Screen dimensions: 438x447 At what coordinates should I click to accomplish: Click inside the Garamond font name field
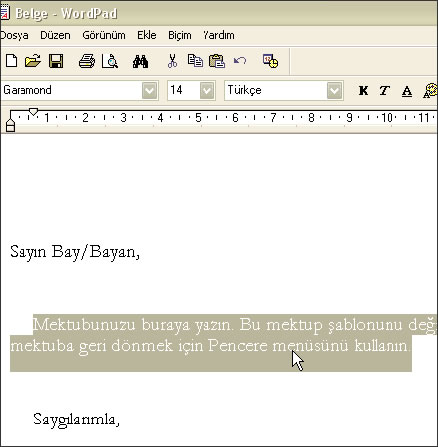[72, 90]
